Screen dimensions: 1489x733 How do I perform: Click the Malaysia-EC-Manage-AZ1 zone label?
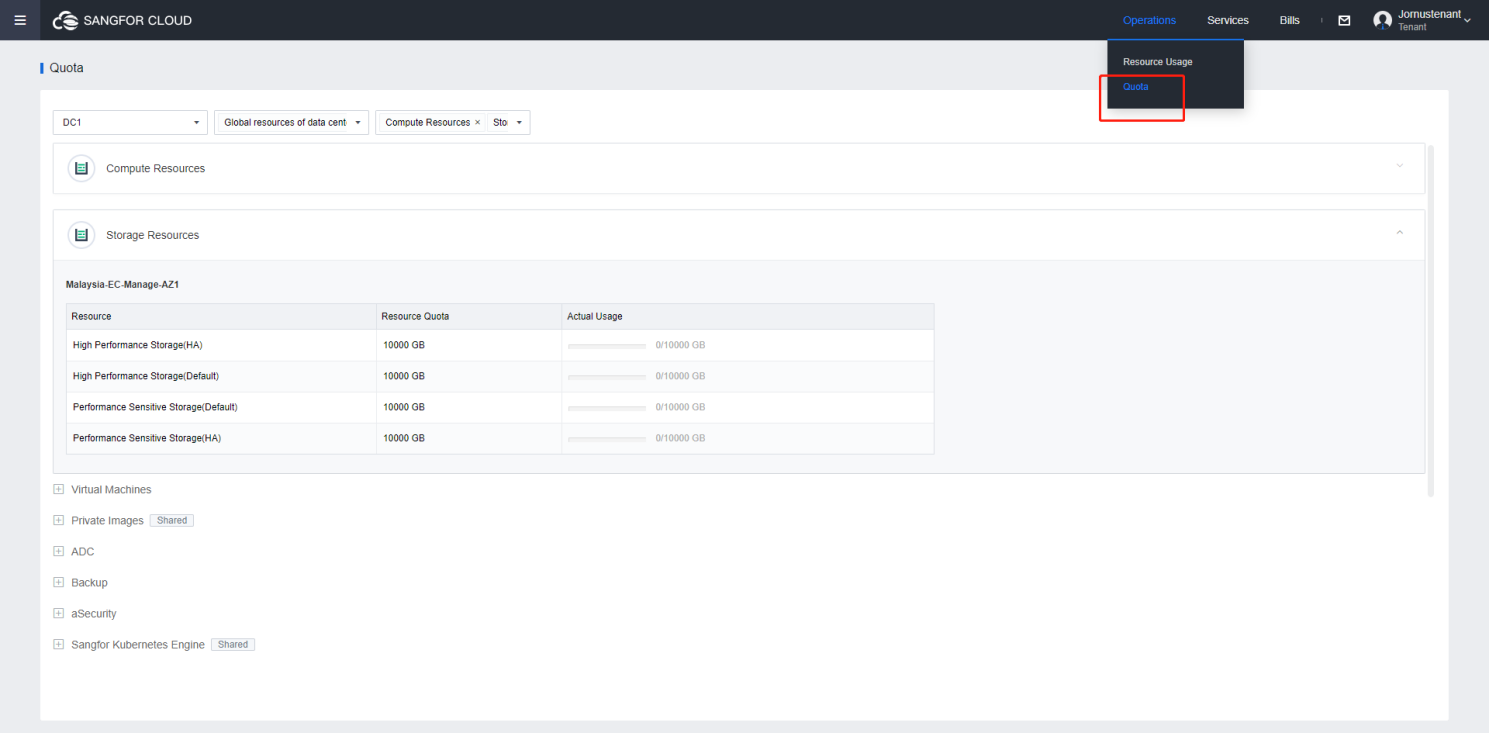tap(122, 284)
